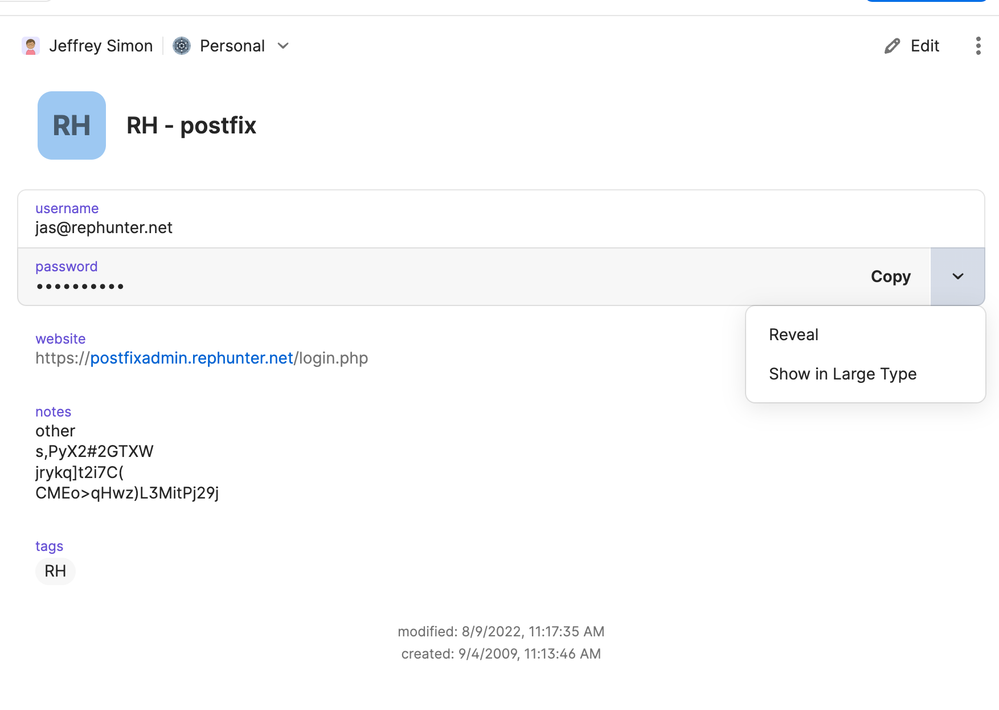This screenshot has height=710, width=999.
Task: Open the three-dot more options menu
Action: pos(978,46)
